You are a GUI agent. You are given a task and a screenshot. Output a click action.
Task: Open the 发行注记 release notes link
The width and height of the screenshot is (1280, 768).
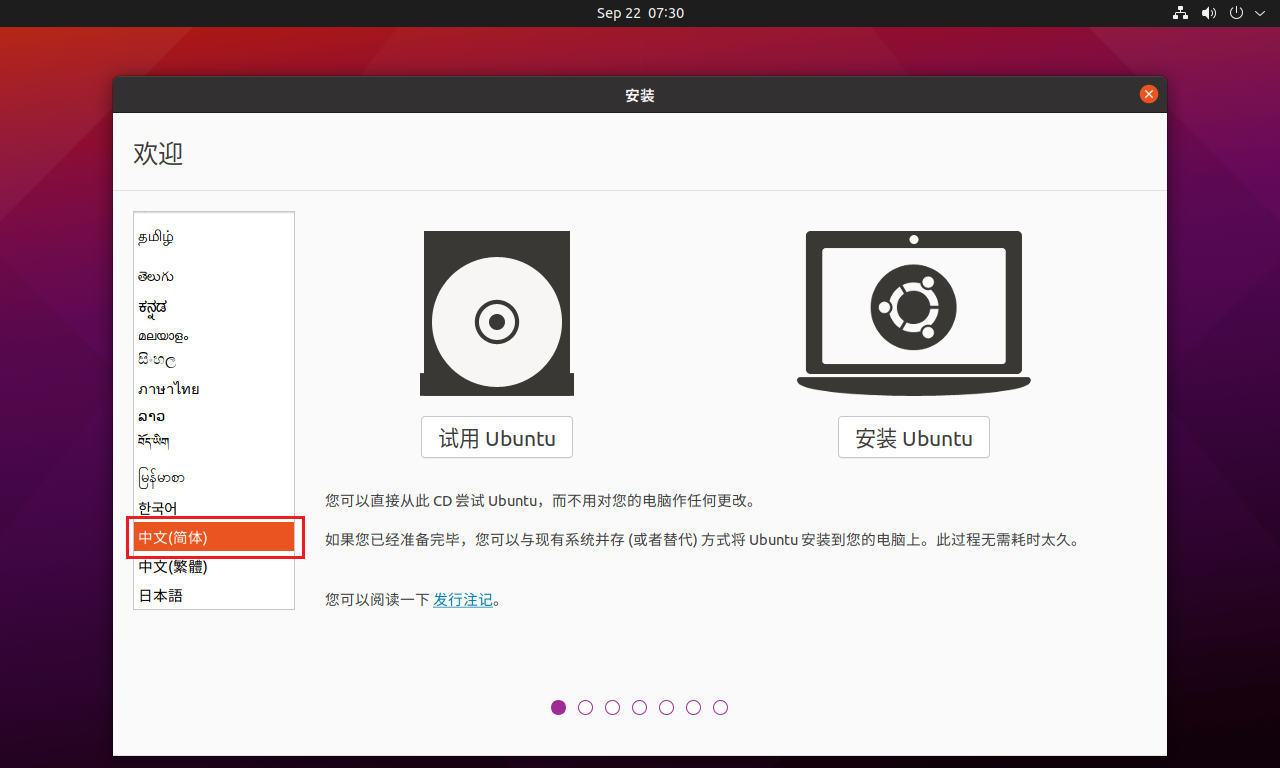point(463,599)
